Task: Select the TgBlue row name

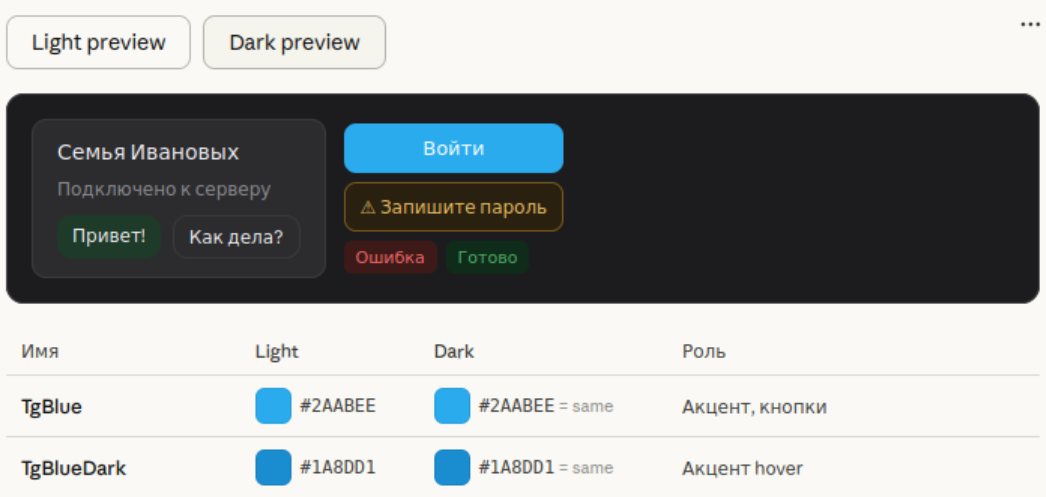Action: [x=51, y=406]
